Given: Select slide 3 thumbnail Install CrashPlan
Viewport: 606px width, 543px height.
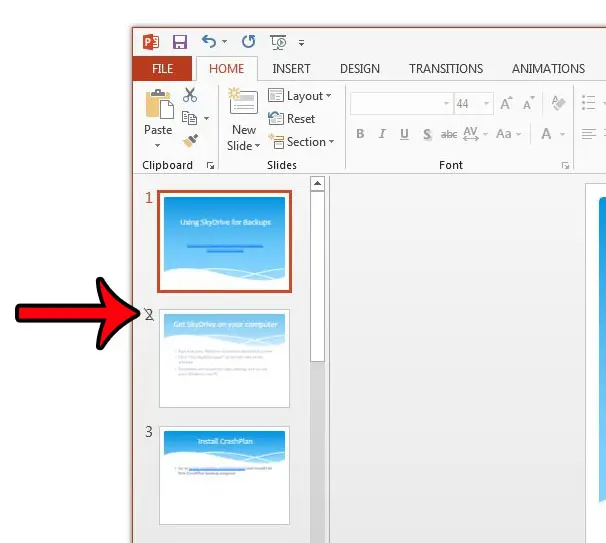Looking at the screenshot, I should point(225,475).
